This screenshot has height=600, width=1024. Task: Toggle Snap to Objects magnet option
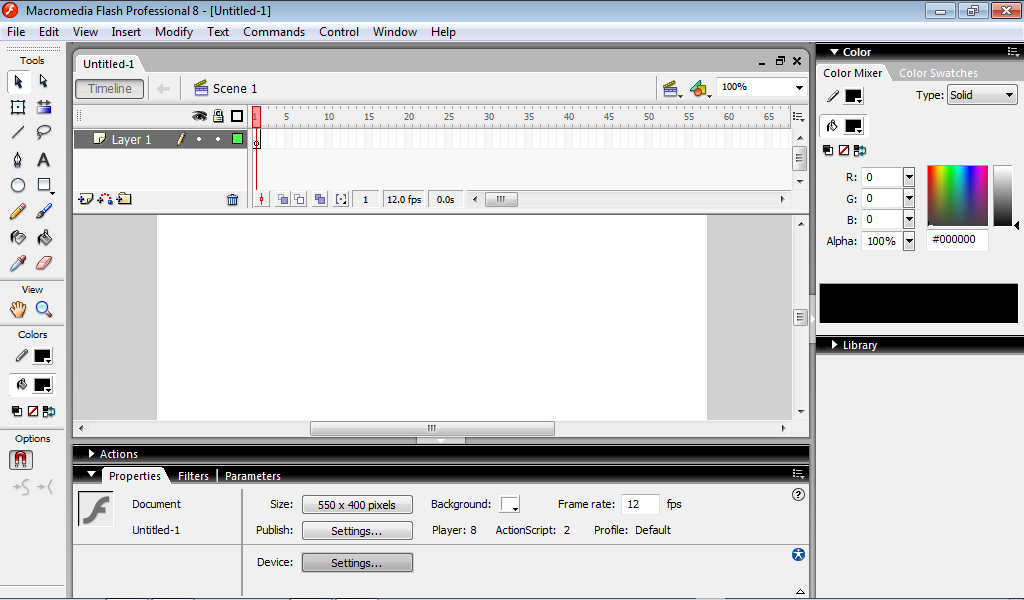point(21,460)
